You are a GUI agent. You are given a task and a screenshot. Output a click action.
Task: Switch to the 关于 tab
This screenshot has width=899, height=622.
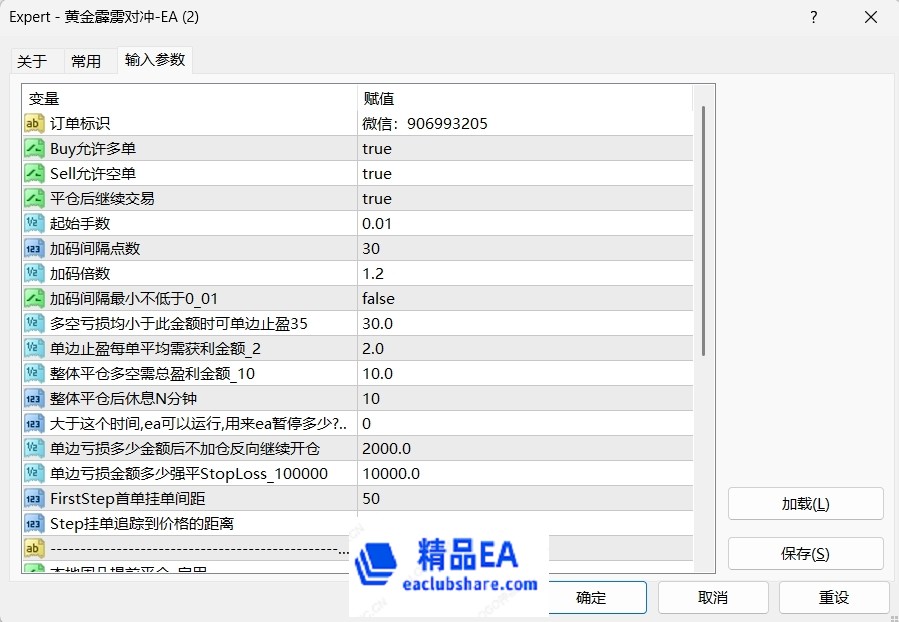(32, 61)
